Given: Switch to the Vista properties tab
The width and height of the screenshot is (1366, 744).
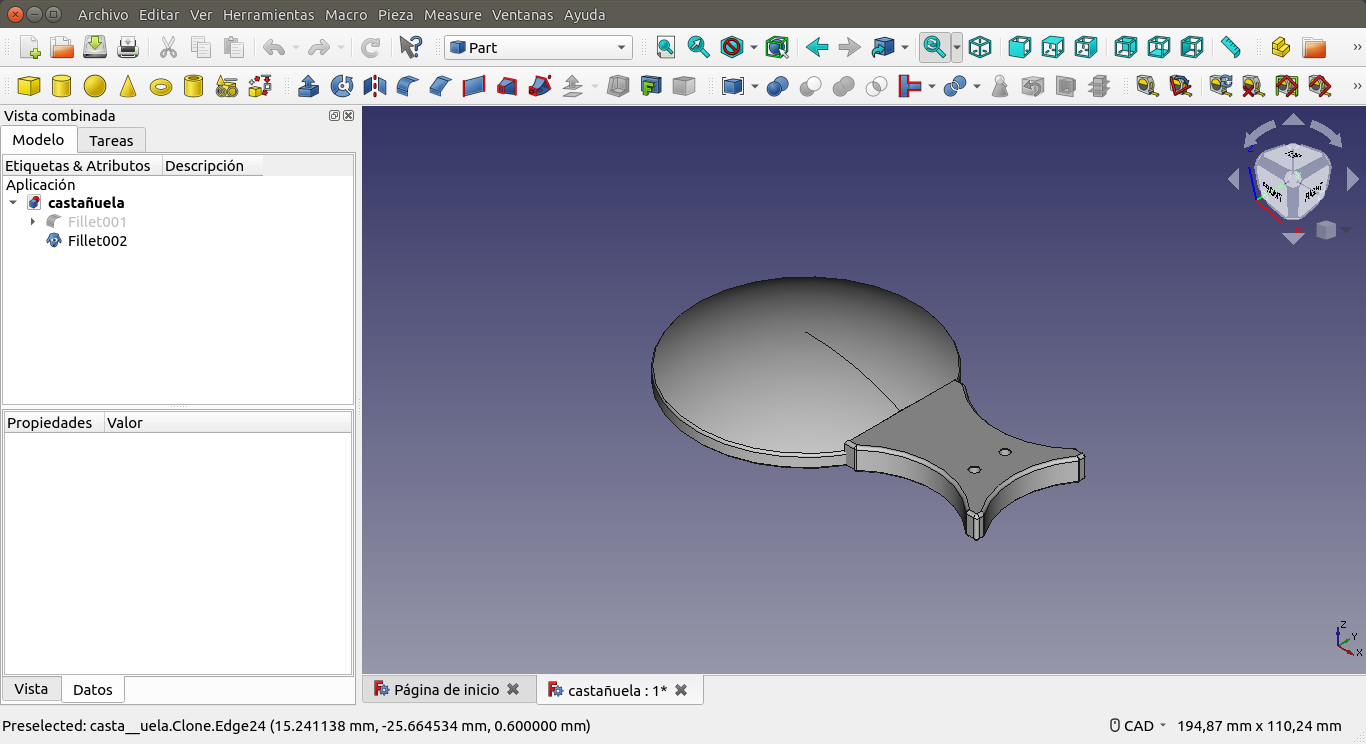Looking at the screenshot, I should click(x=31, y=689).
